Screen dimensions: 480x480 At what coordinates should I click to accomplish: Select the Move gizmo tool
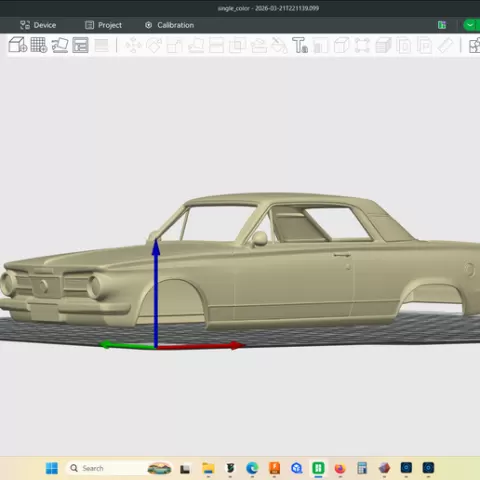(x=133, y=45)
